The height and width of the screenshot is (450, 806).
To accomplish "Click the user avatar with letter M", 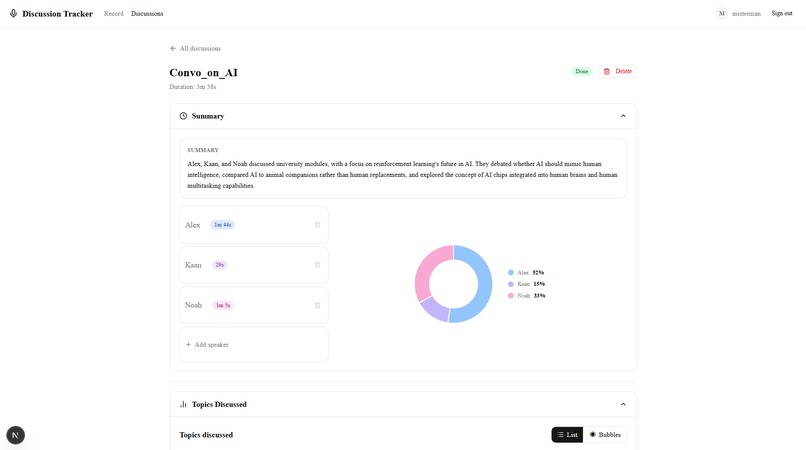I will (x=722, y=14).
